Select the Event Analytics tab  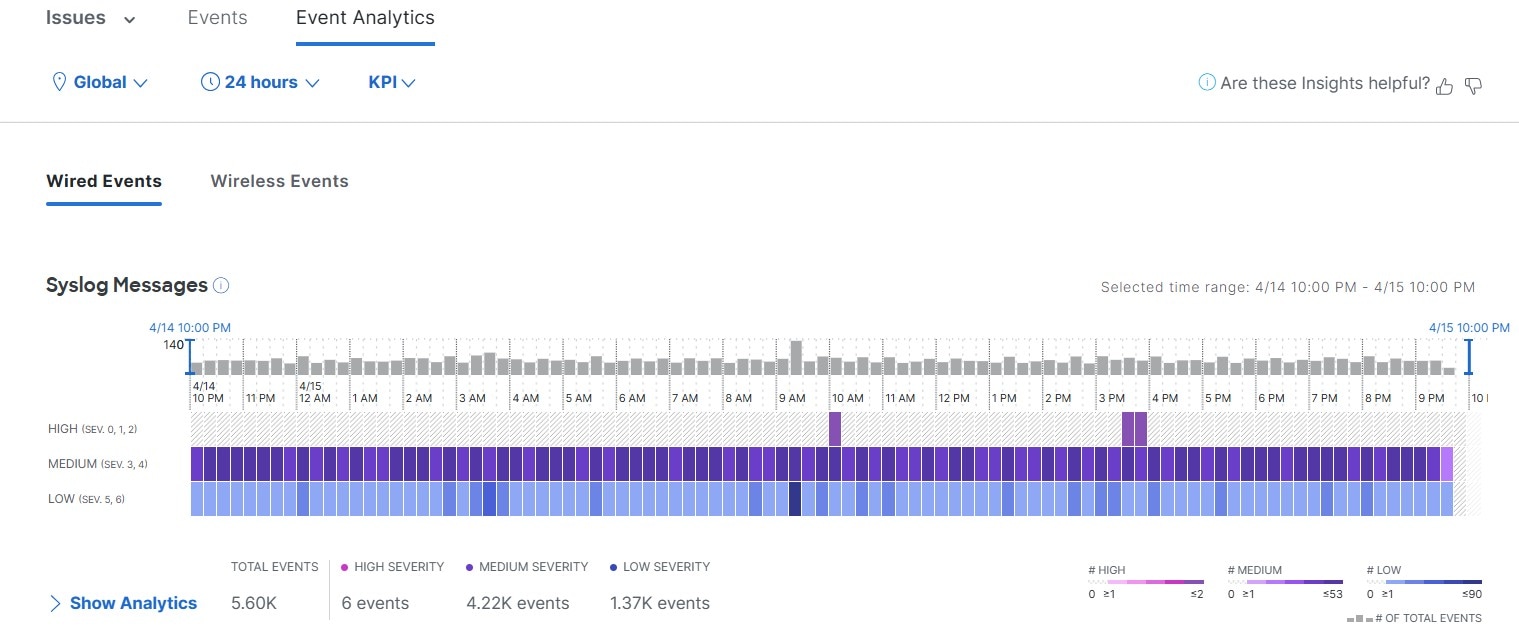click(365, 18)
